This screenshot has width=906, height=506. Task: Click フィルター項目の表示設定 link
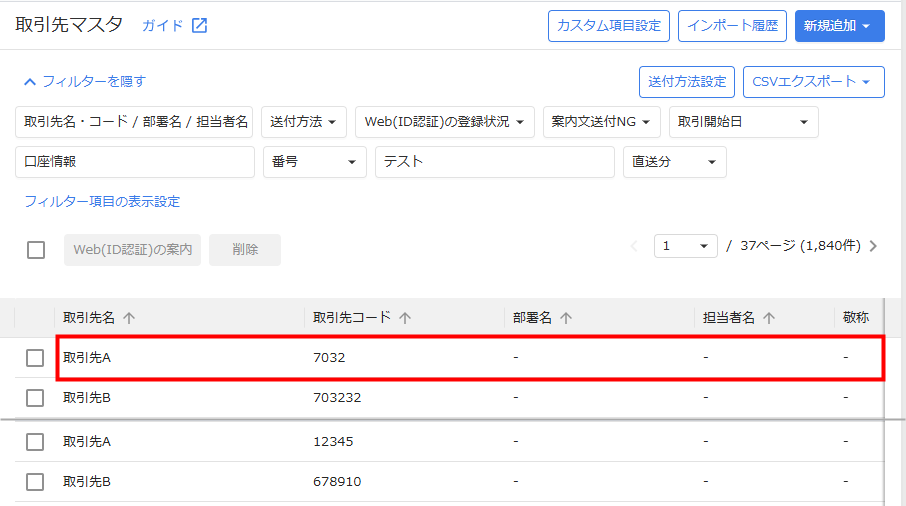[x=102, y=202]
